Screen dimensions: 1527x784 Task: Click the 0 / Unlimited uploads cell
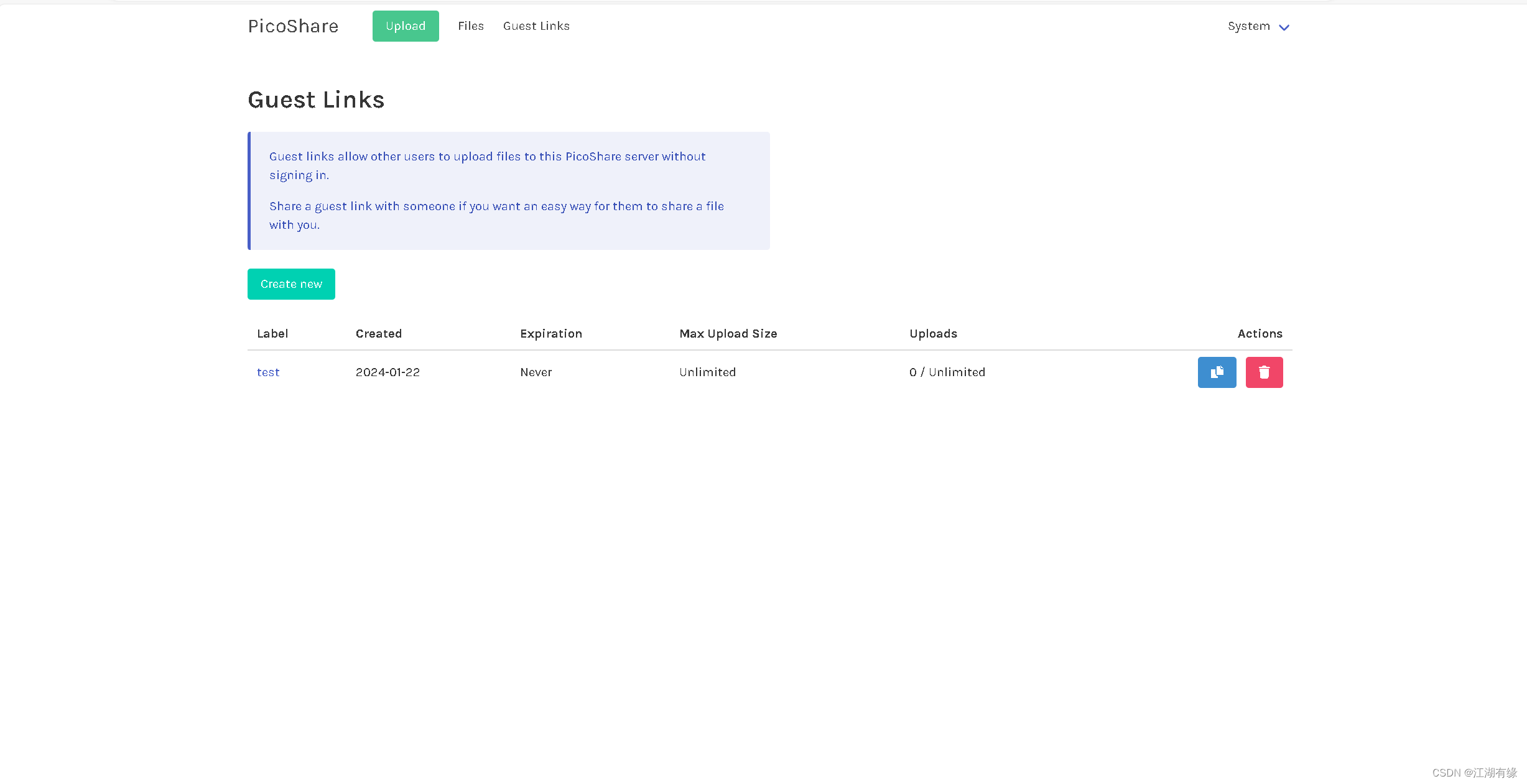click(x=947, y=372)
